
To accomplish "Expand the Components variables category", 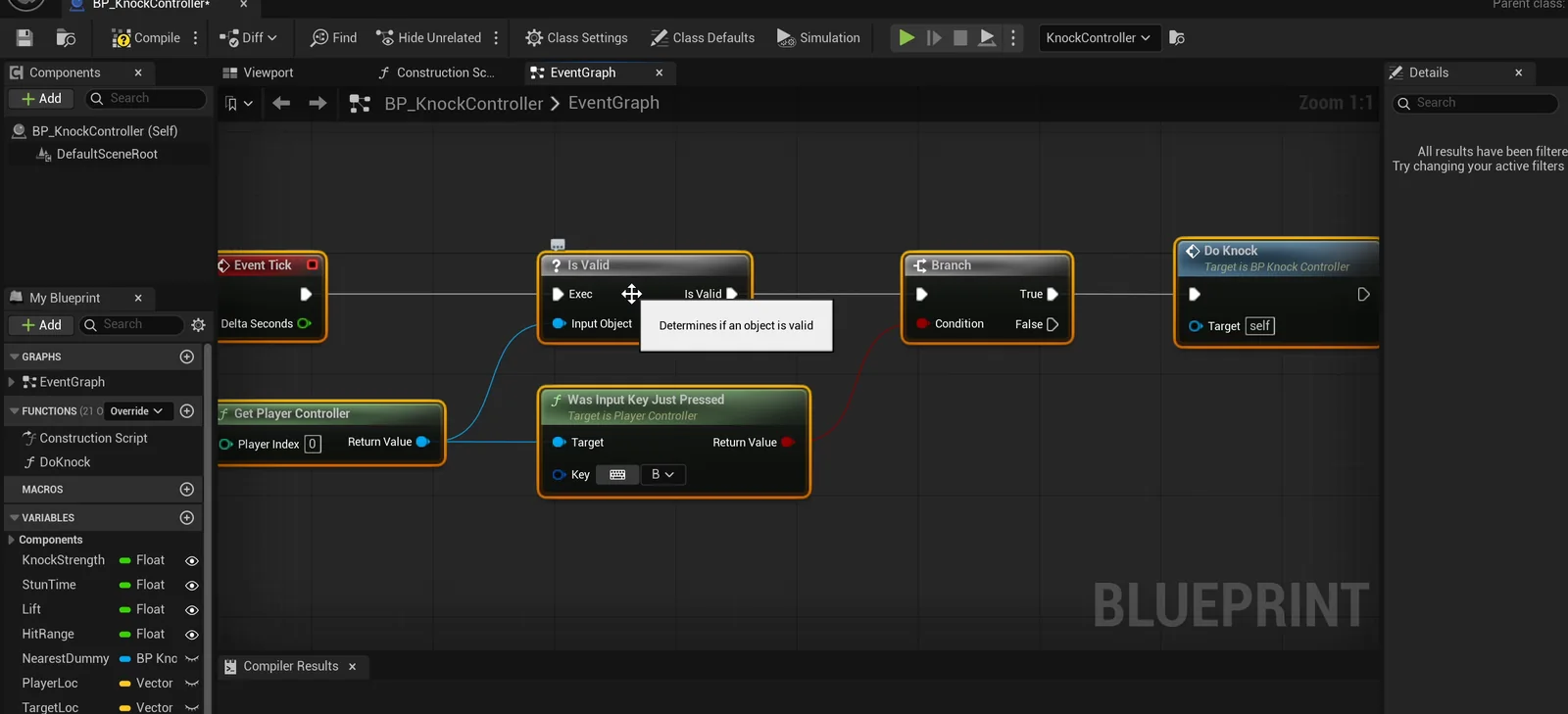I will (x=11, y=540).
